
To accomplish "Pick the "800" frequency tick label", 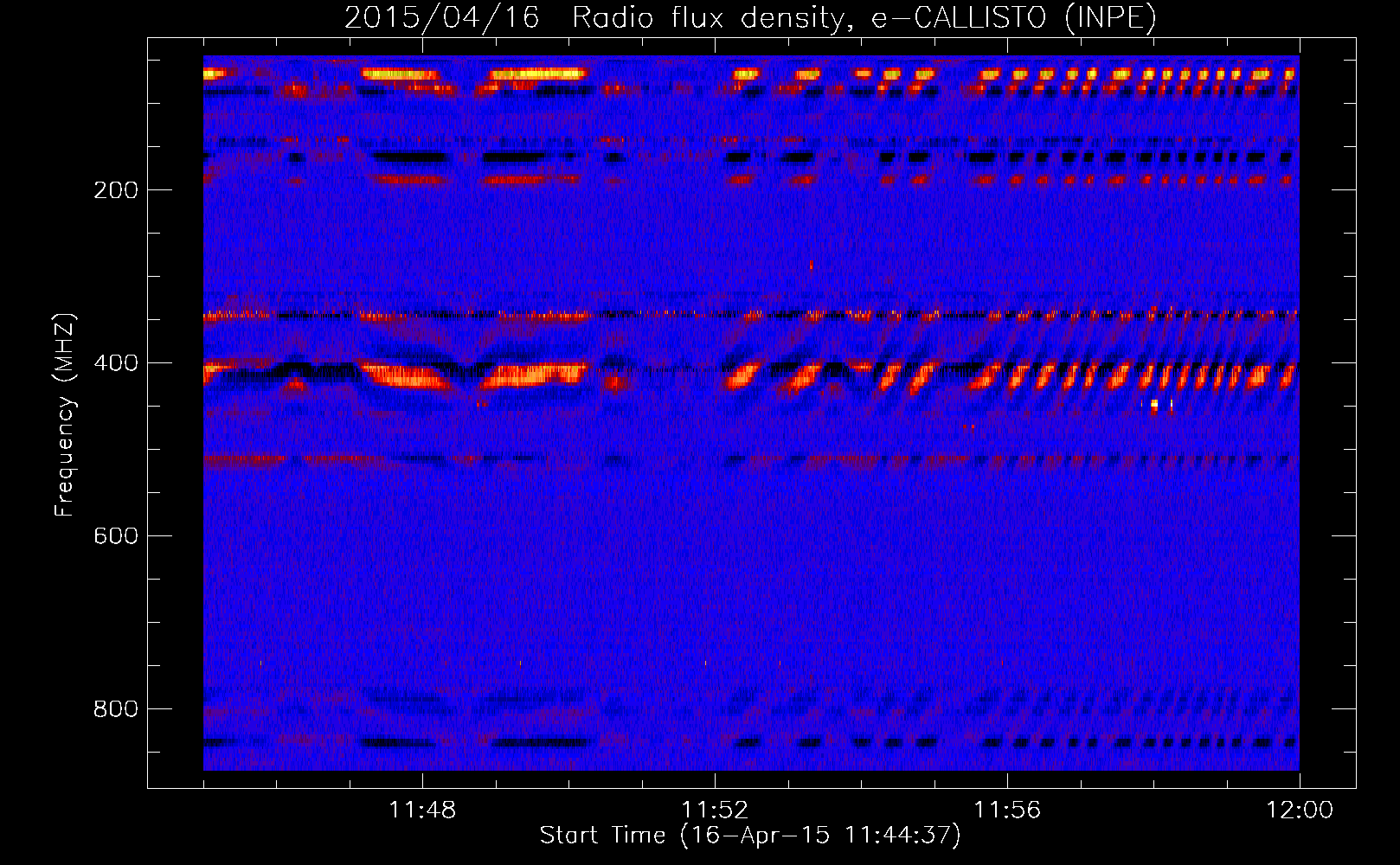I will click(x=116, y=709).
